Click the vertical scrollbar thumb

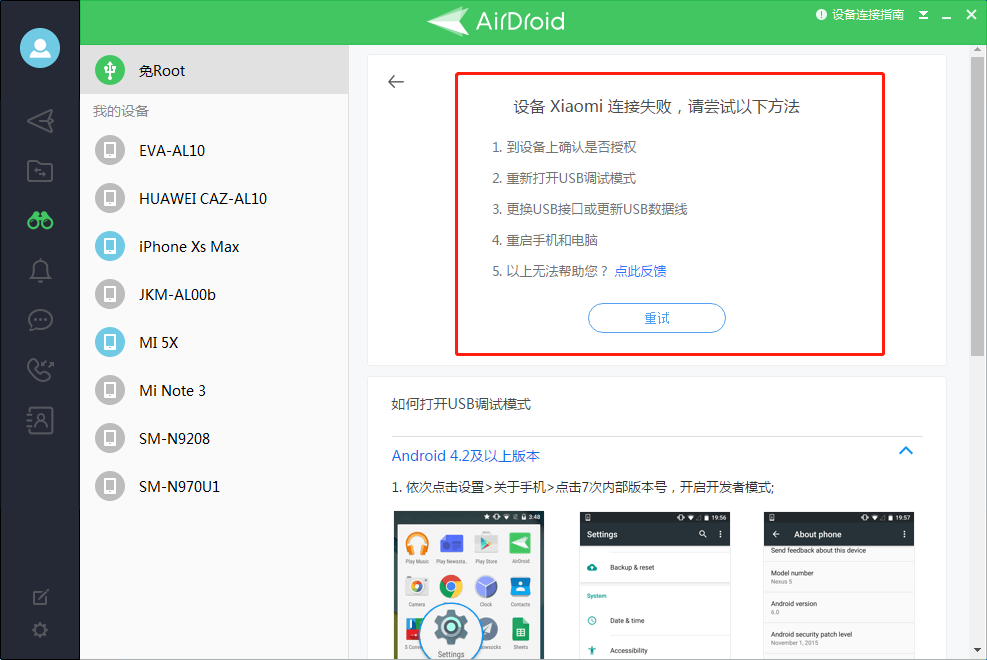tap(977, 207)
